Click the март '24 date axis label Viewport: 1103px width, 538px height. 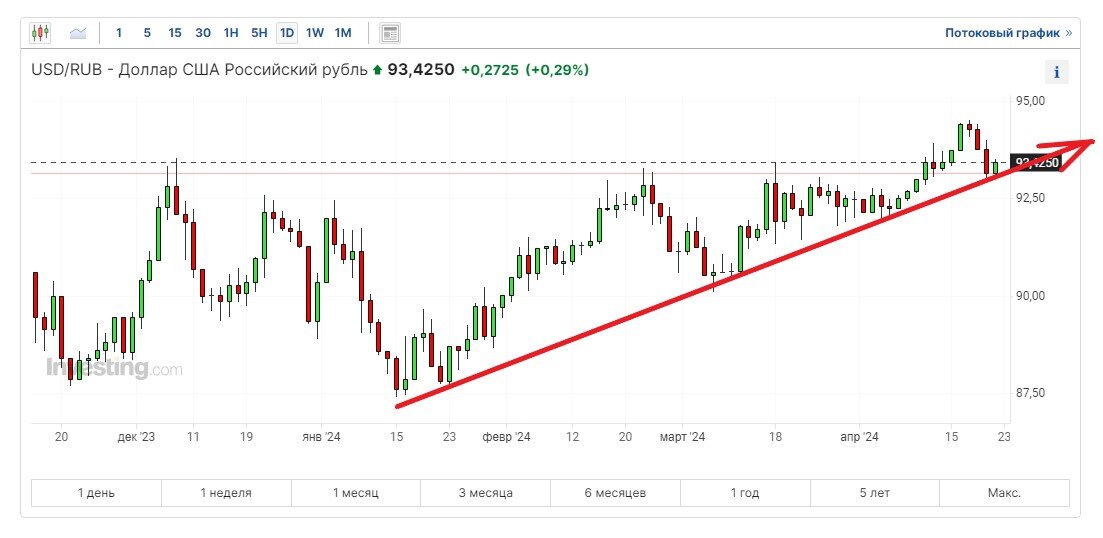point(682,437)
